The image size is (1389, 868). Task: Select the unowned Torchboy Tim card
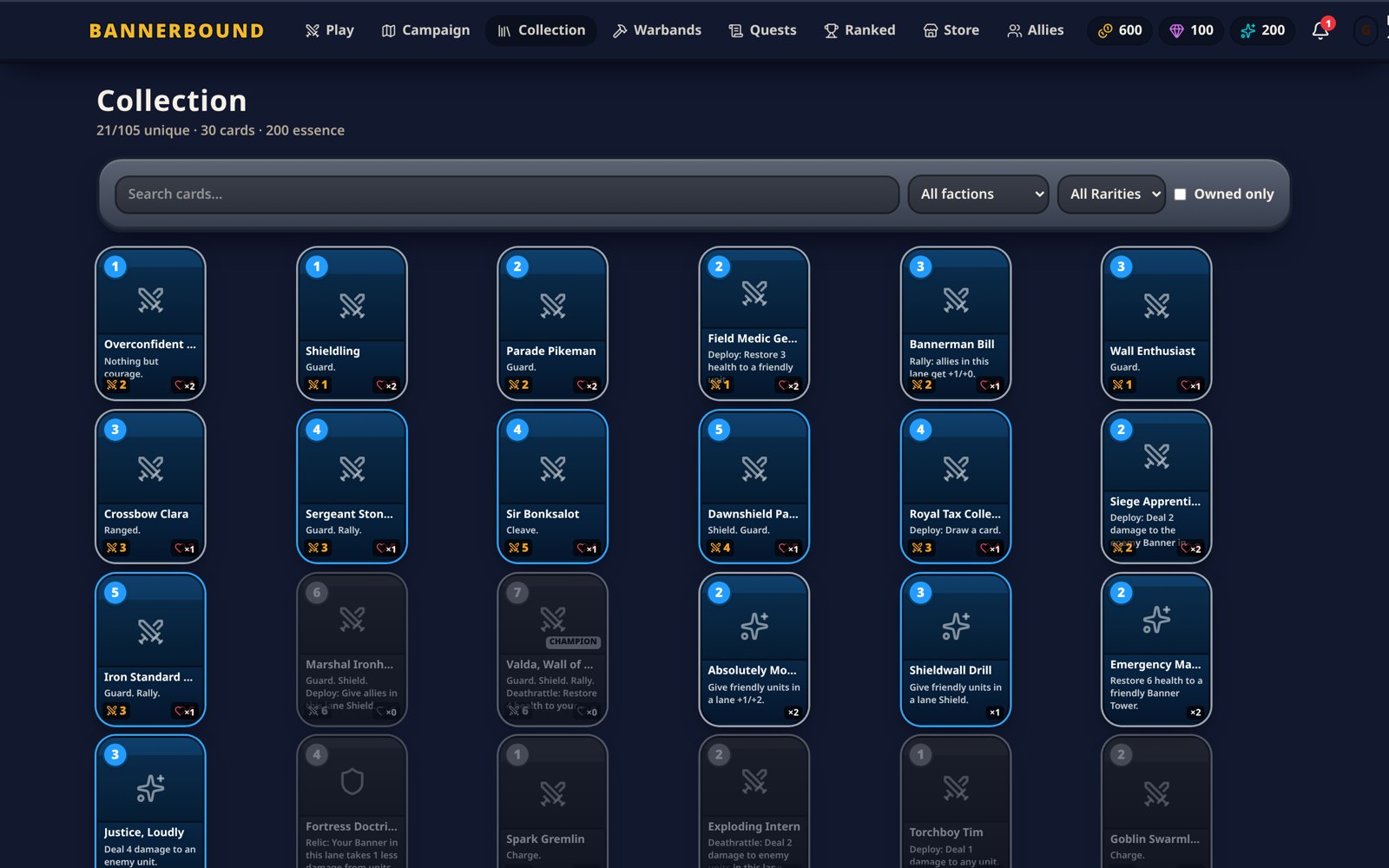(956, 802)
